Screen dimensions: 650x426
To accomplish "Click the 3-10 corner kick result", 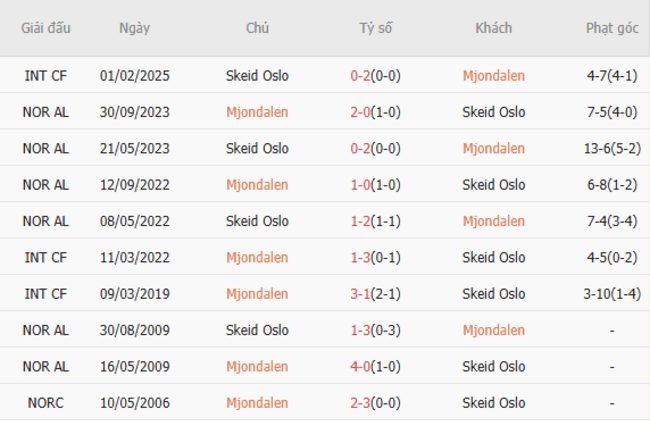I will [x=612, y=294].
